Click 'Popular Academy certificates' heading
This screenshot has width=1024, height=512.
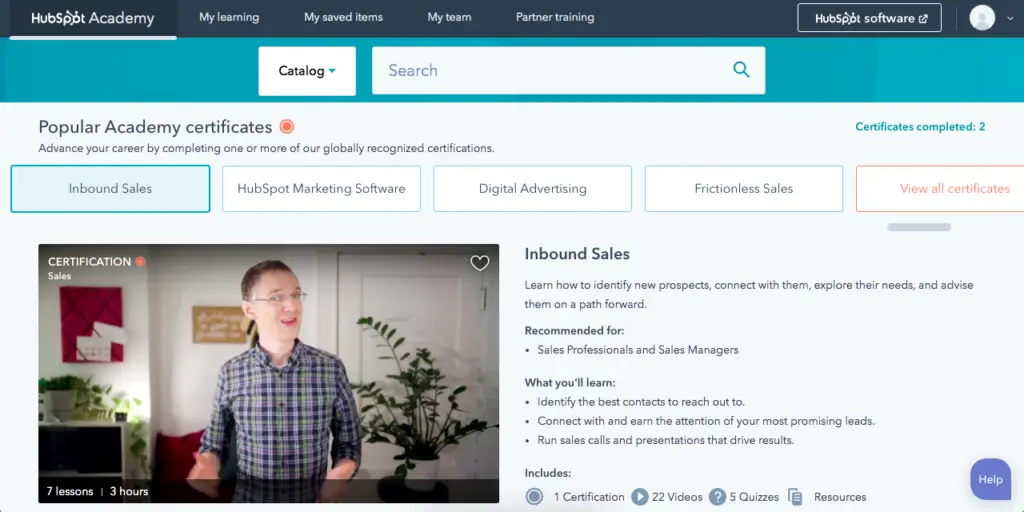click(155, 127)
